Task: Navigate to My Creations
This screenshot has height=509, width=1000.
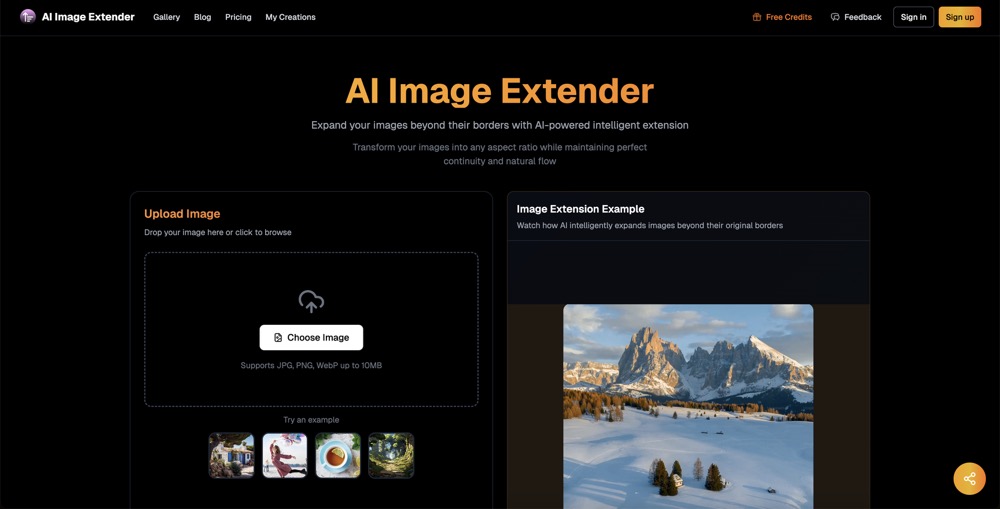Action: [x=290, y=17]
